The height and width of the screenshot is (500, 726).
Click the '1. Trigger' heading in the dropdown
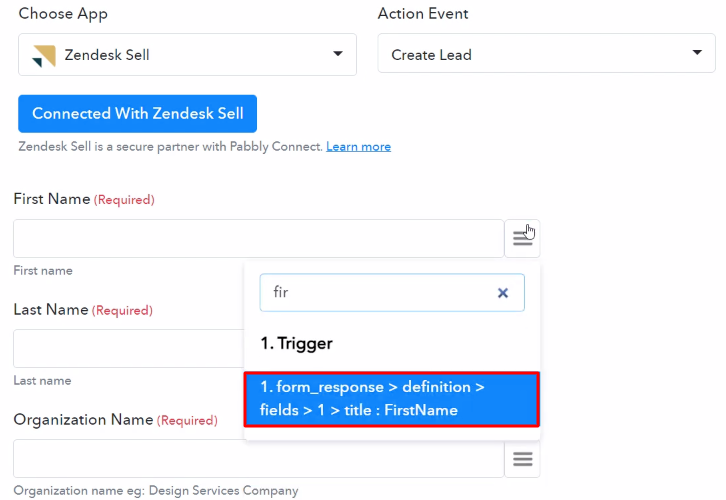pos(296,344)
